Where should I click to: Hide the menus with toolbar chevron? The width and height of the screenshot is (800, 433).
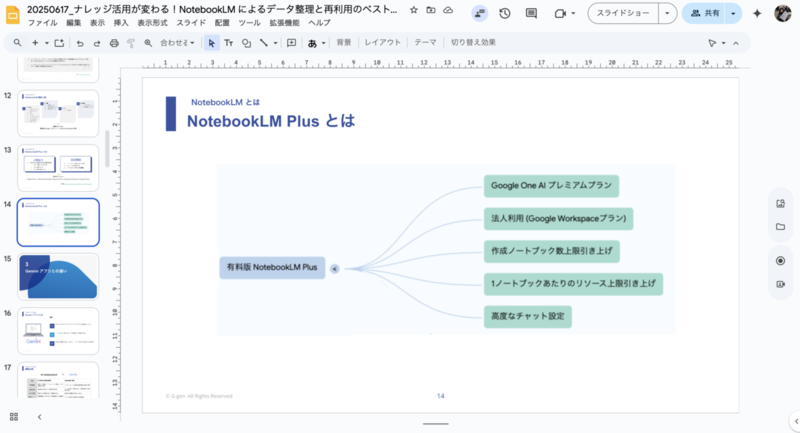click(736, 43)
